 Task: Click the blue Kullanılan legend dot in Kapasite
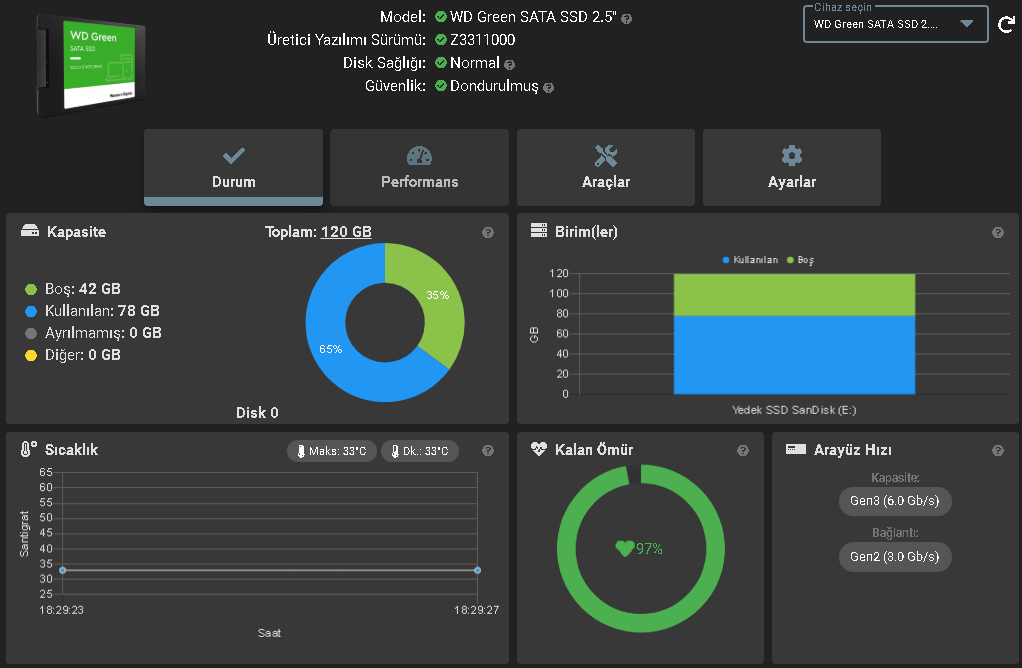[31, 312]
